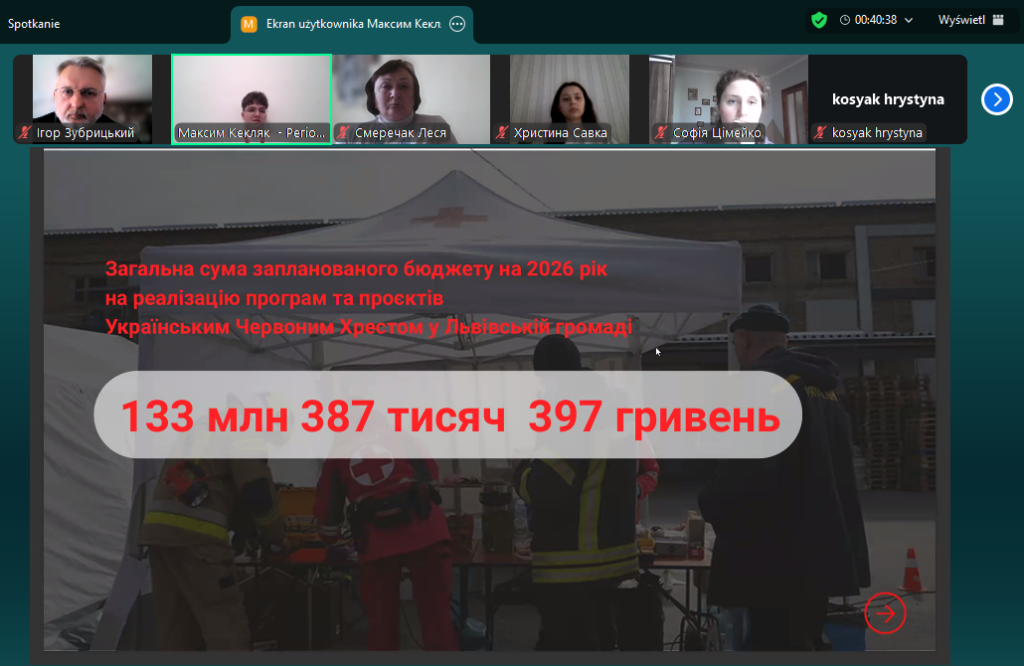
Task: Select the Spotkanie tab
Action: pyautogui.click(x=34, y=24)
